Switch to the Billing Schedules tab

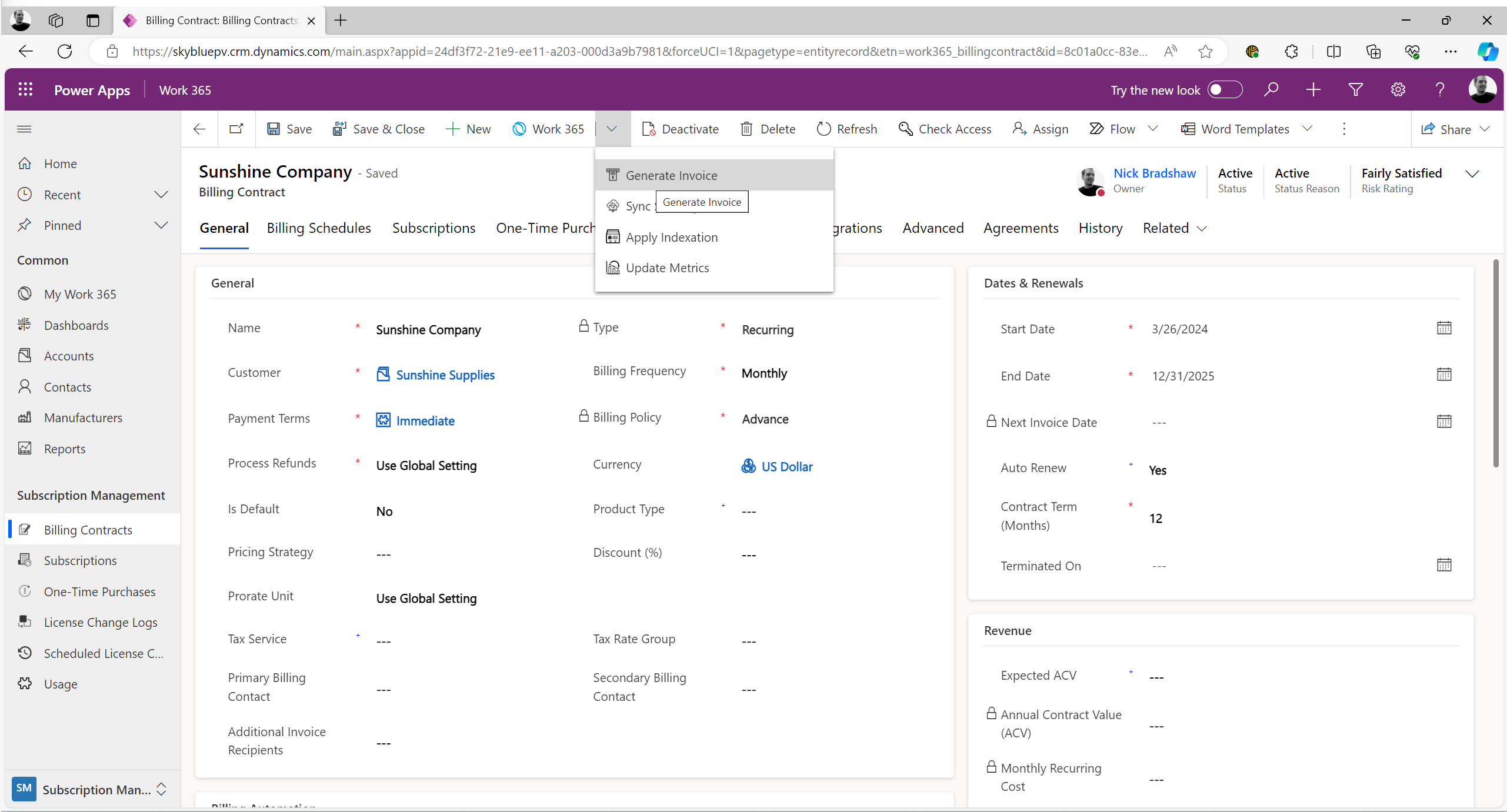point(318,228)
